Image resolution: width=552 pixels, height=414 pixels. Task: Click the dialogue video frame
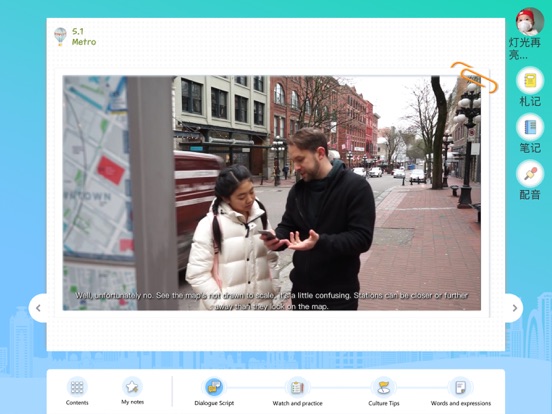tap(271, 193)
